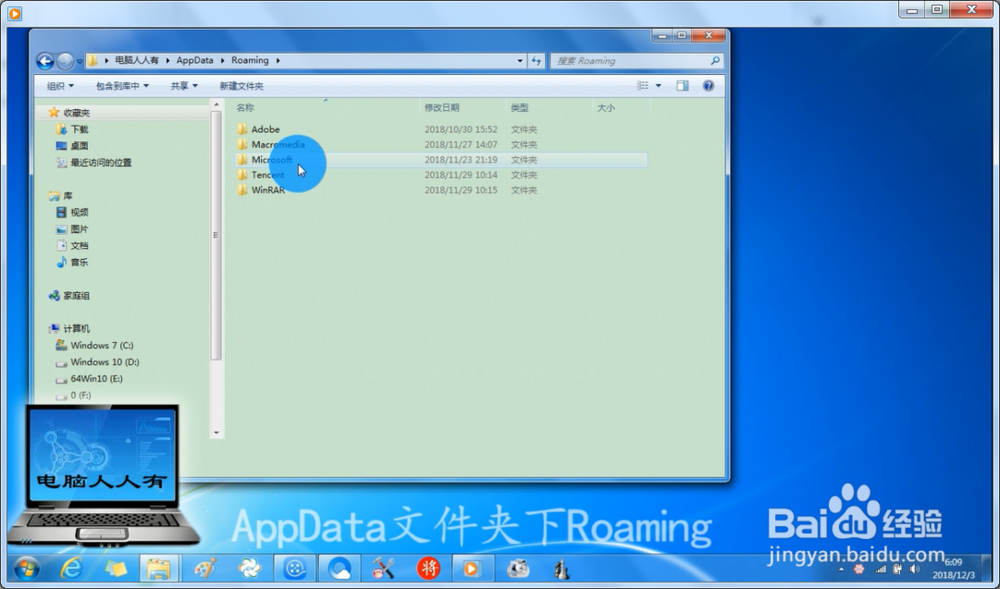
Task: Open the file explorer taskbar icon
Action: (158, 568)
